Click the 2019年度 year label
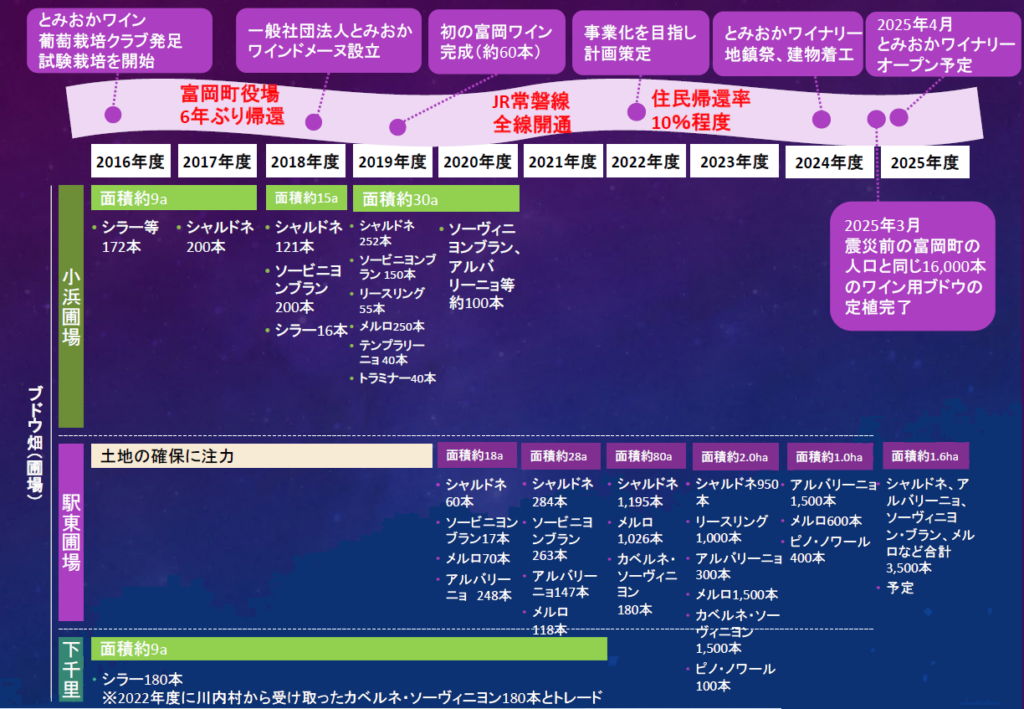 (392, 161)
